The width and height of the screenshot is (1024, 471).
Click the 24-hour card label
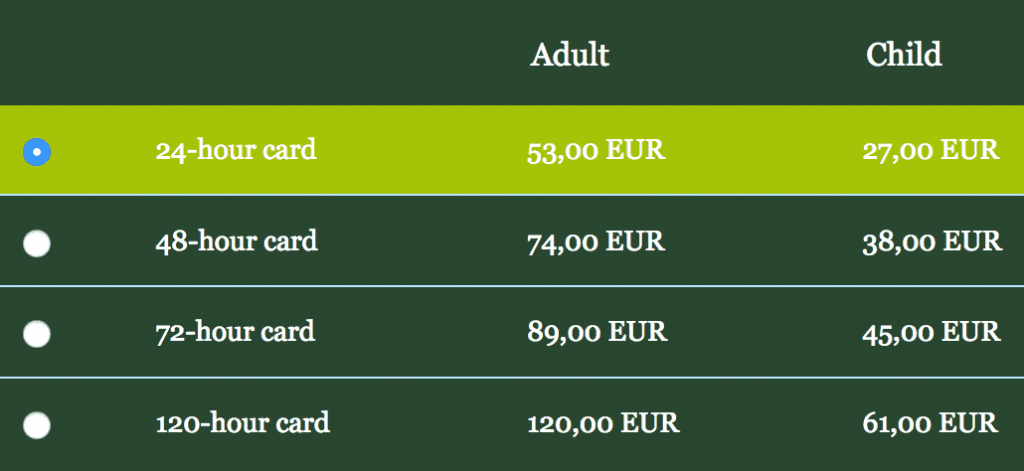point(236,150)
